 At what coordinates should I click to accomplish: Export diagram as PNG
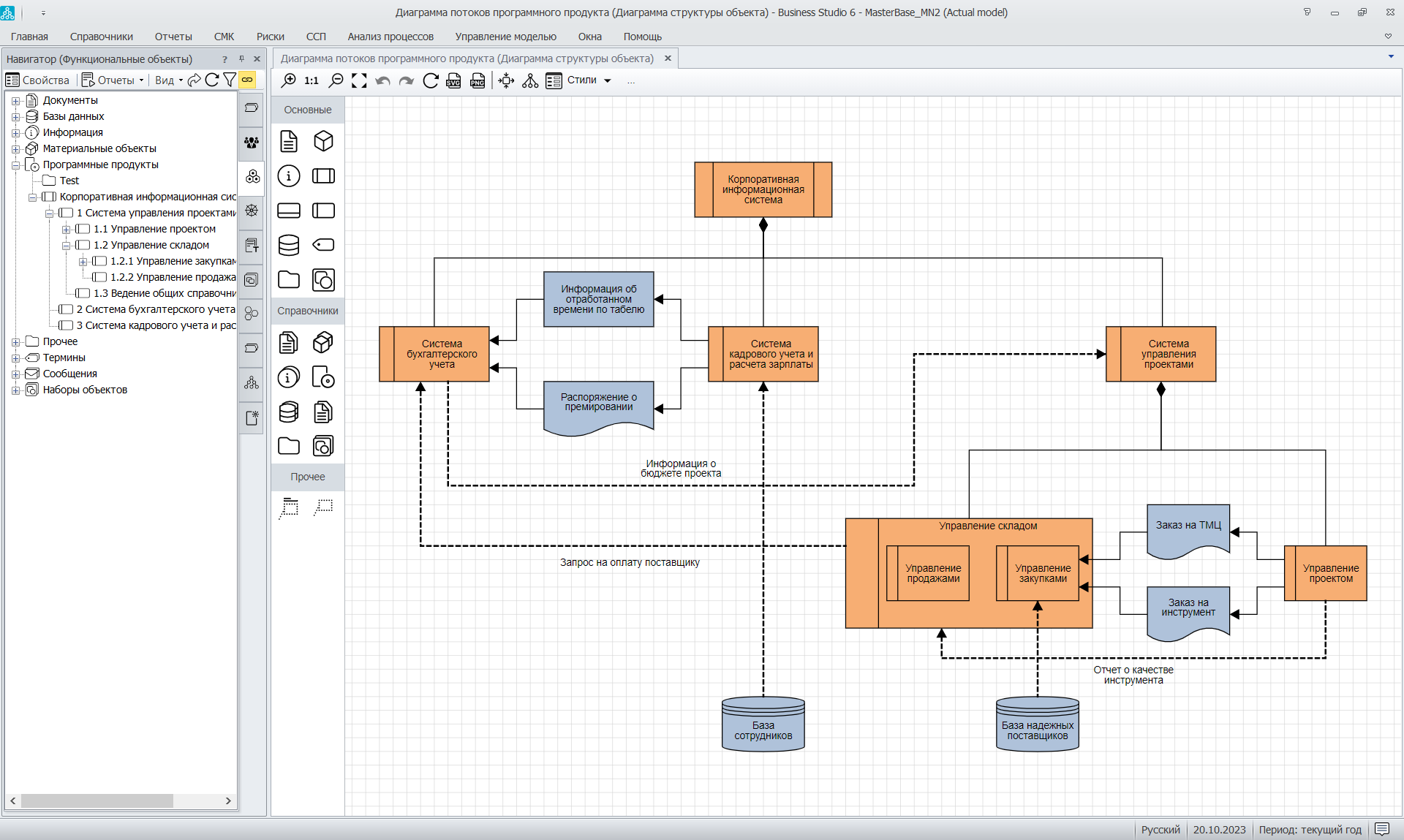pyautogui.click(x=478, y=81)
